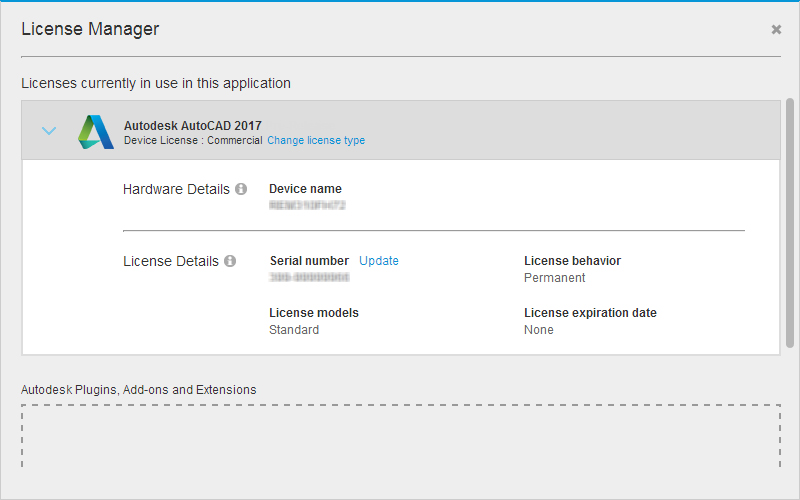The width and height of the screenshot is (800, 500).
Task: Click the Serial number label
Action: [x=309, y=261]
